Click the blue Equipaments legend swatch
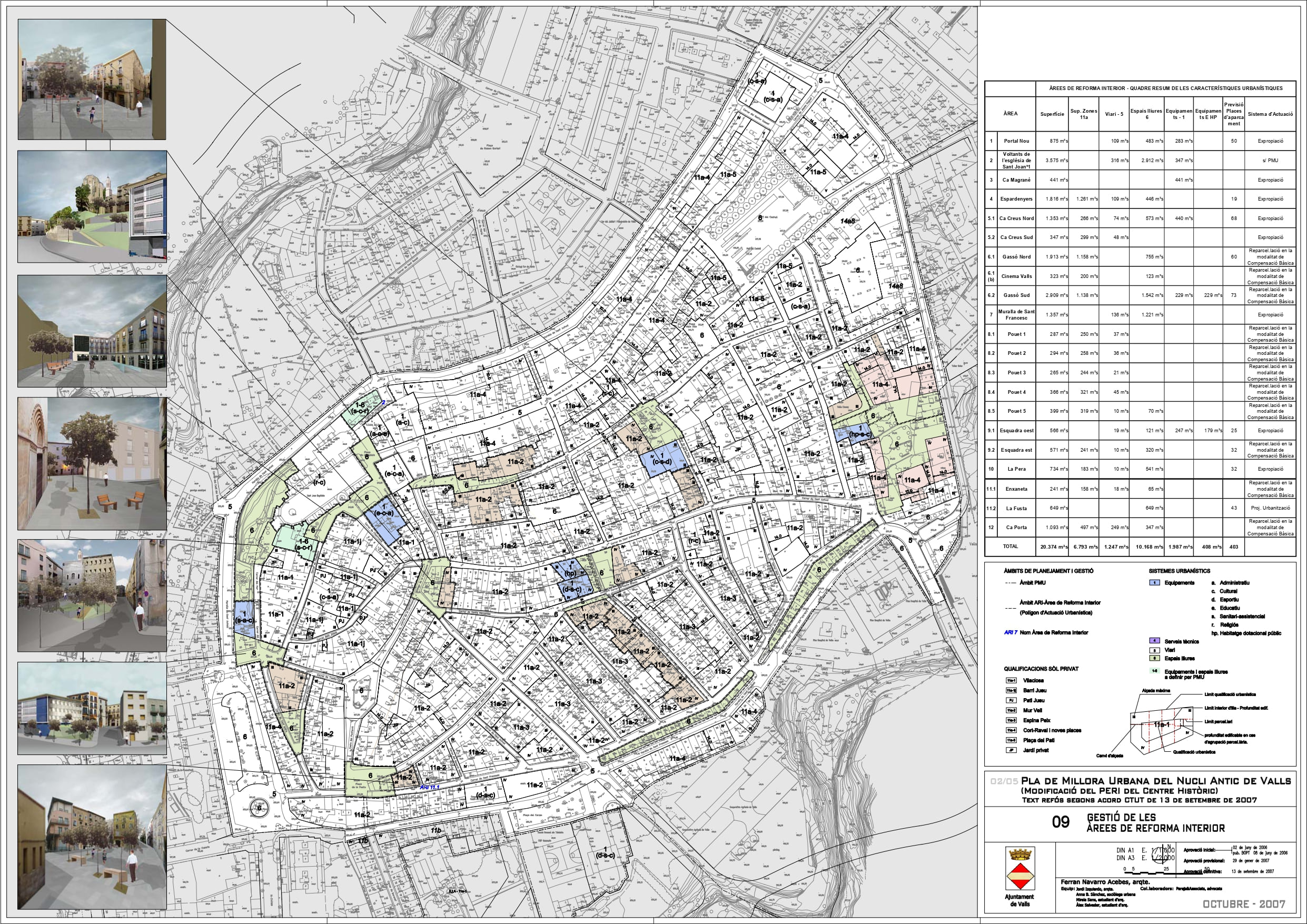Viewport: 1307px width, 924px height. click(1154, 582)
